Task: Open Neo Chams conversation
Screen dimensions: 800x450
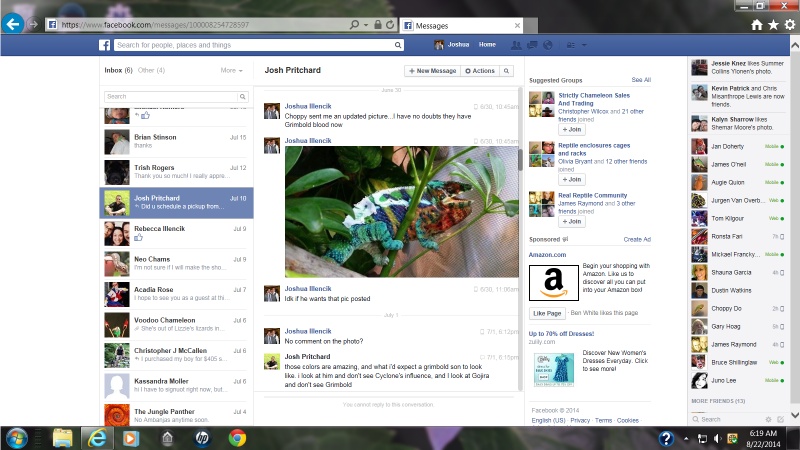Action: click(176, 263)
